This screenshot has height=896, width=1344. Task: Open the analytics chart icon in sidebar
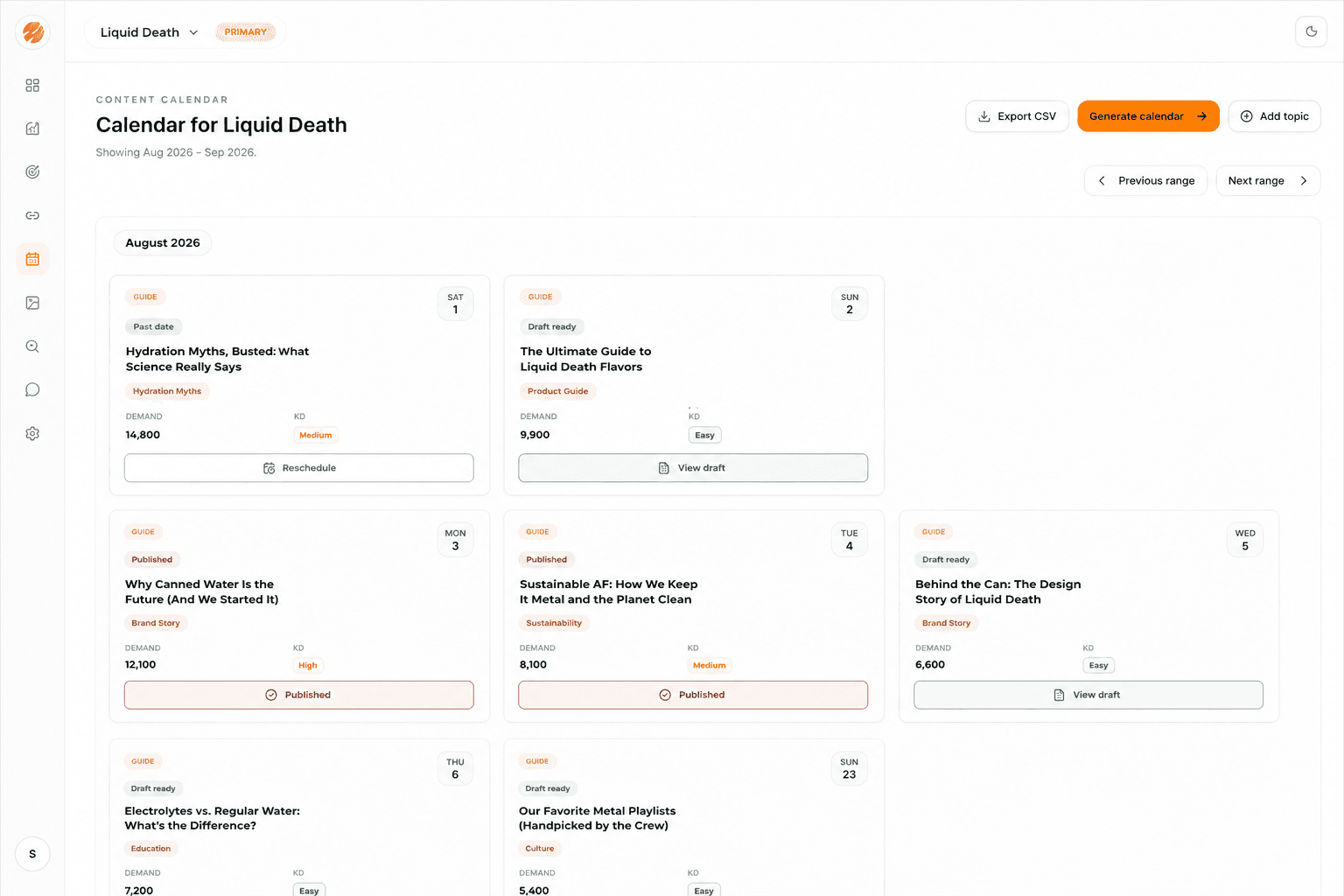pos(32,129)
